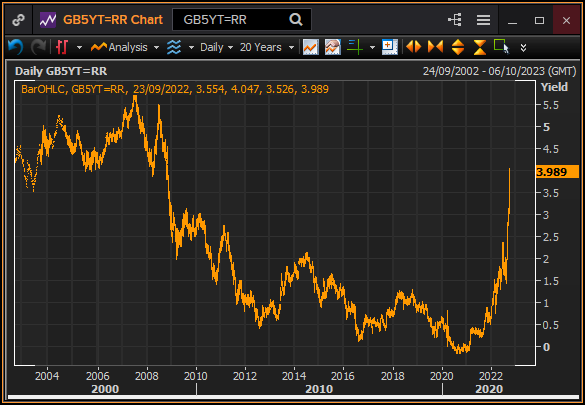Click the 'Daily GB5YT=RR' chart heading

pyautogui.click(x=61, y=71)
